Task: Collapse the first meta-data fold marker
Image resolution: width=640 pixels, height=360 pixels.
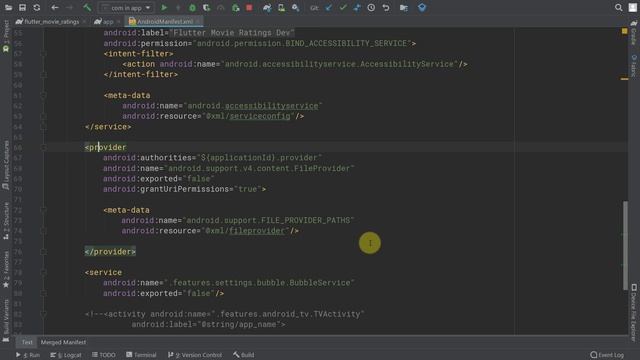Action: (43, 96)
